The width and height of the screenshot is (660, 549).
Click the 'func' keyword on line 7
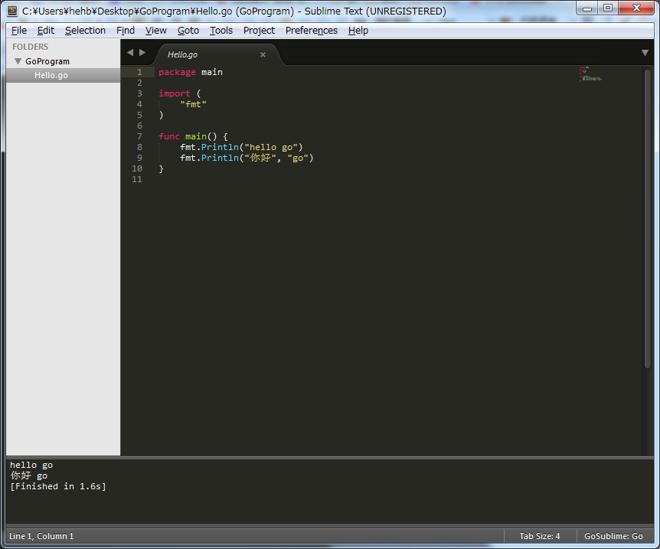click(169, 136)
